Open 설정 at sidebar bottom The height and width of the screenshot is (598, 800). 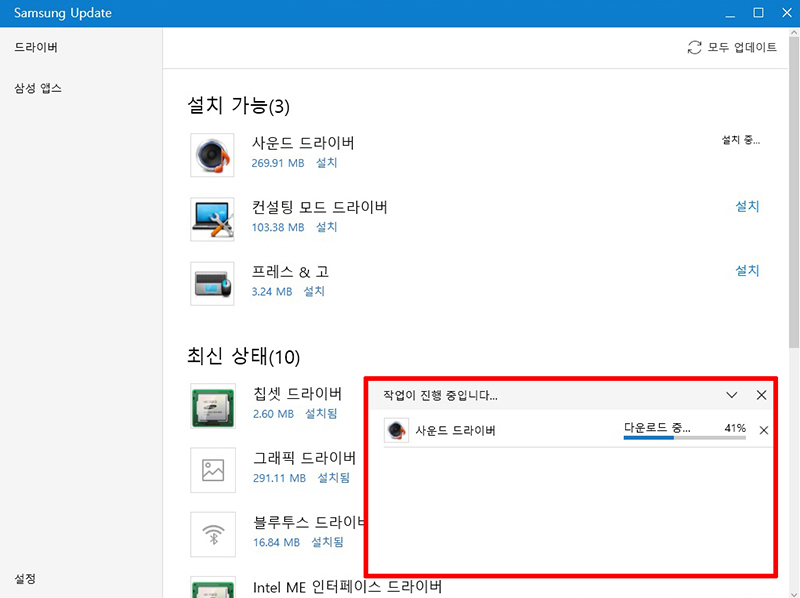point(24,579)
